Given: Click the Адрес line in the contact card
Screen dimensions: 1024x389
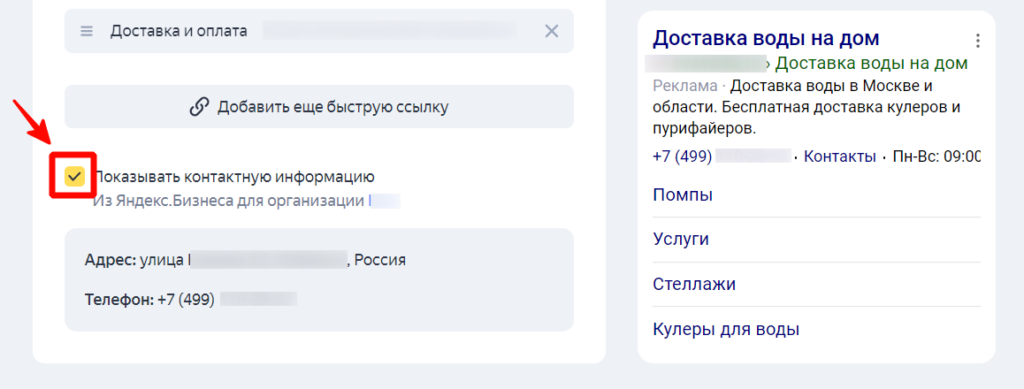Looking at the screenshot, I should [245, 260].
